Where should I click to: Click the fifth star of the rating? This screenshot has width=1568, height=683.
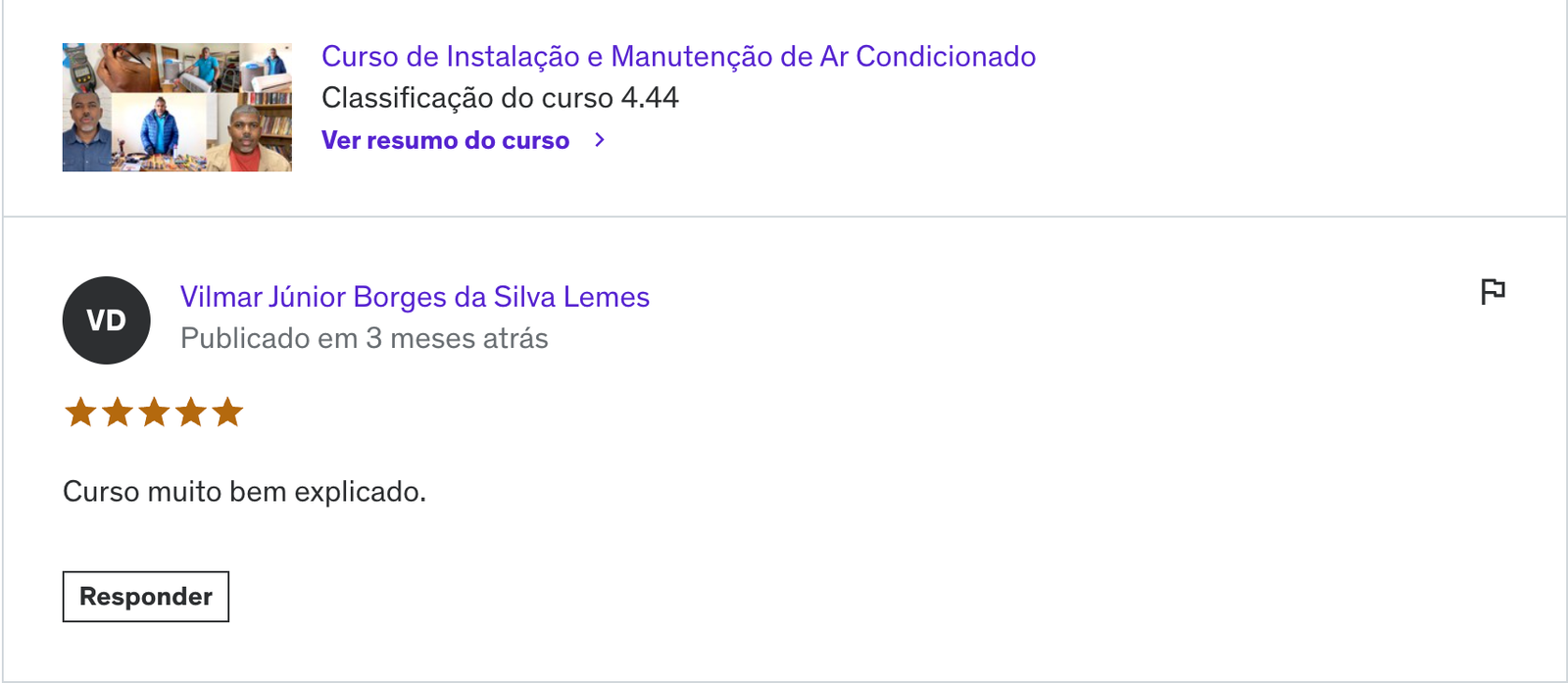click(x=227, y=413)
